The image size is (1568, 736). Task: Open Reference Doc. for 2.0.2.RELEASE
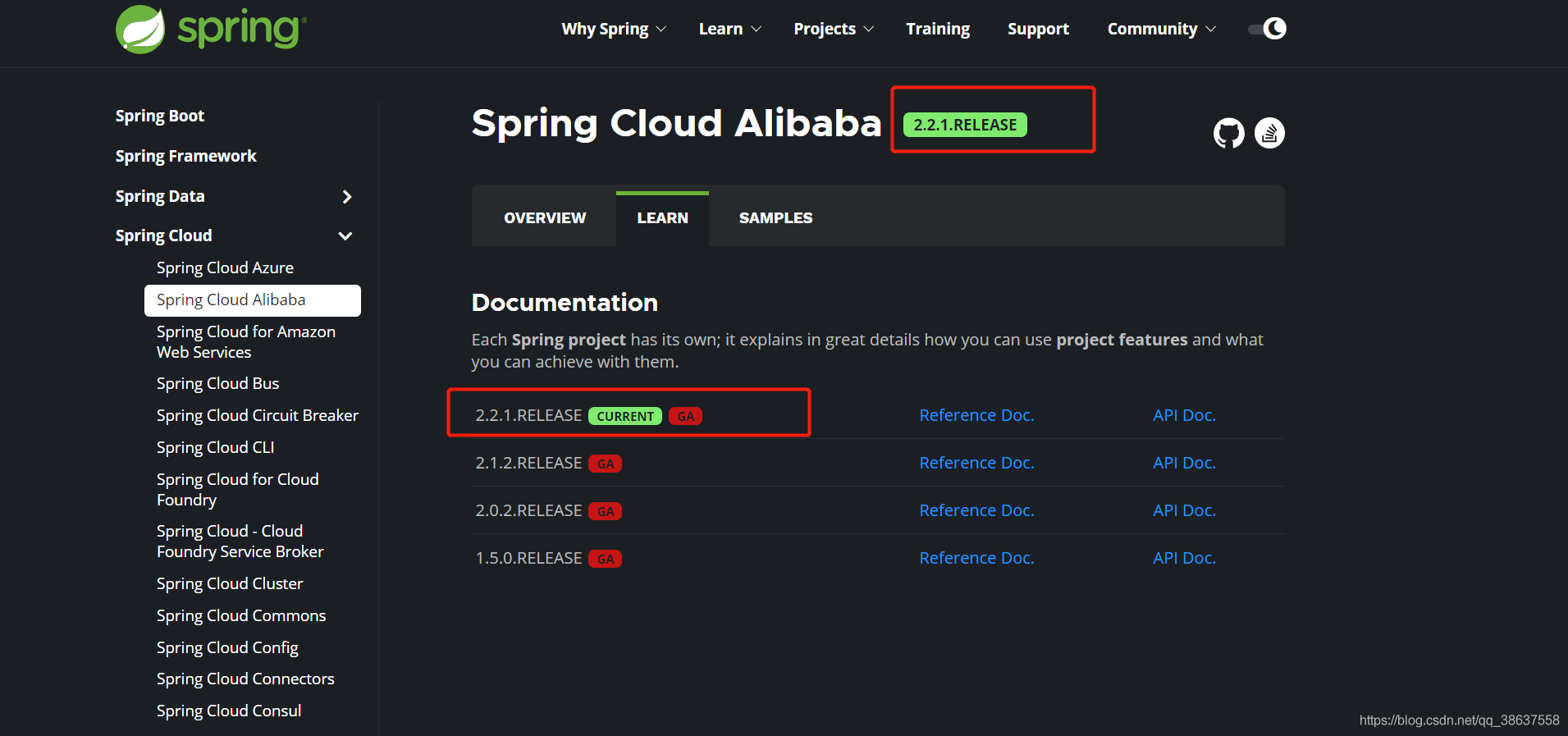click(976, 510)
